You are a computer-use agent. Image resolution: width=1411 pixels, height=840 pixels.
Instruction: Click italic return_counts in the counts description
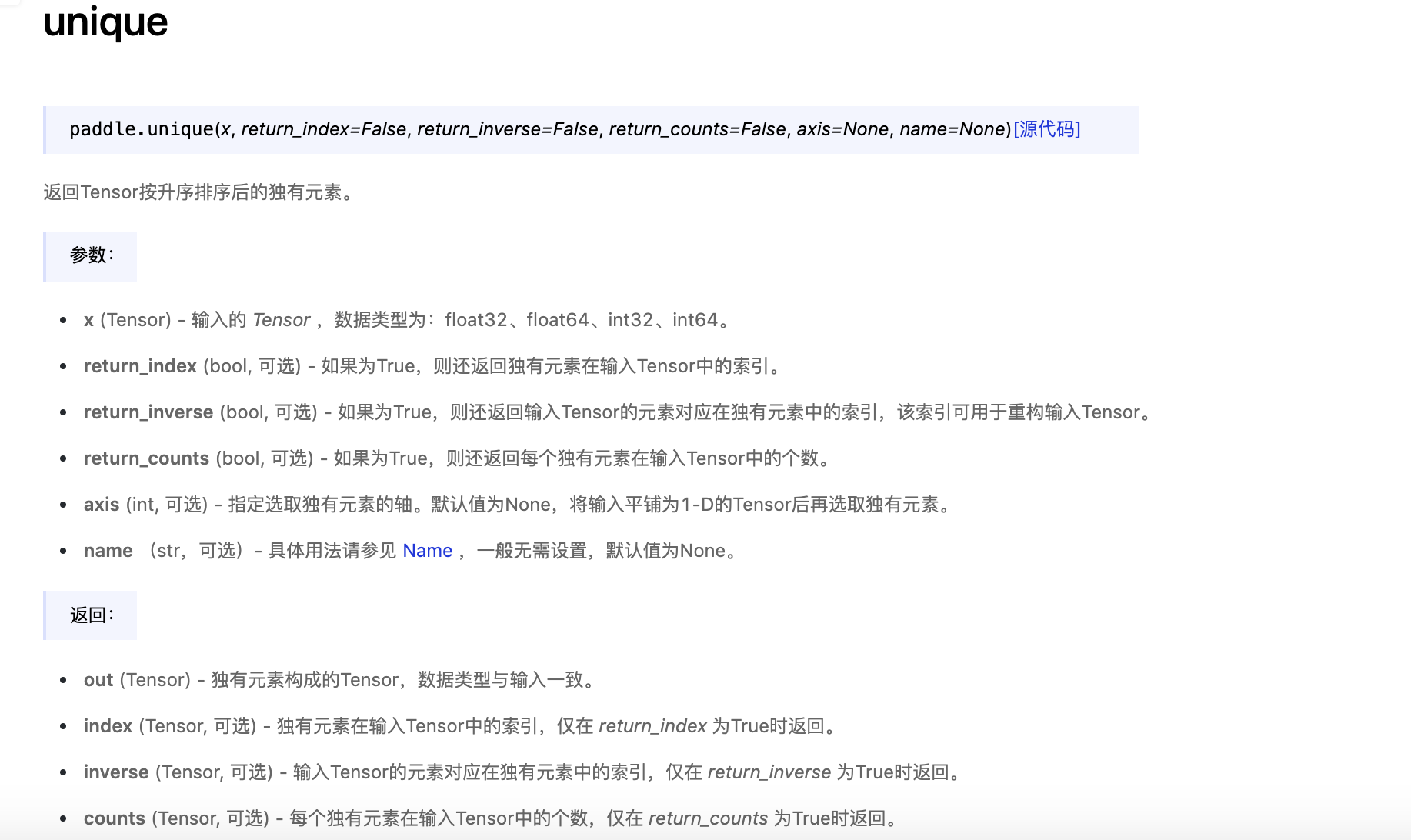(x=708, y=818)
